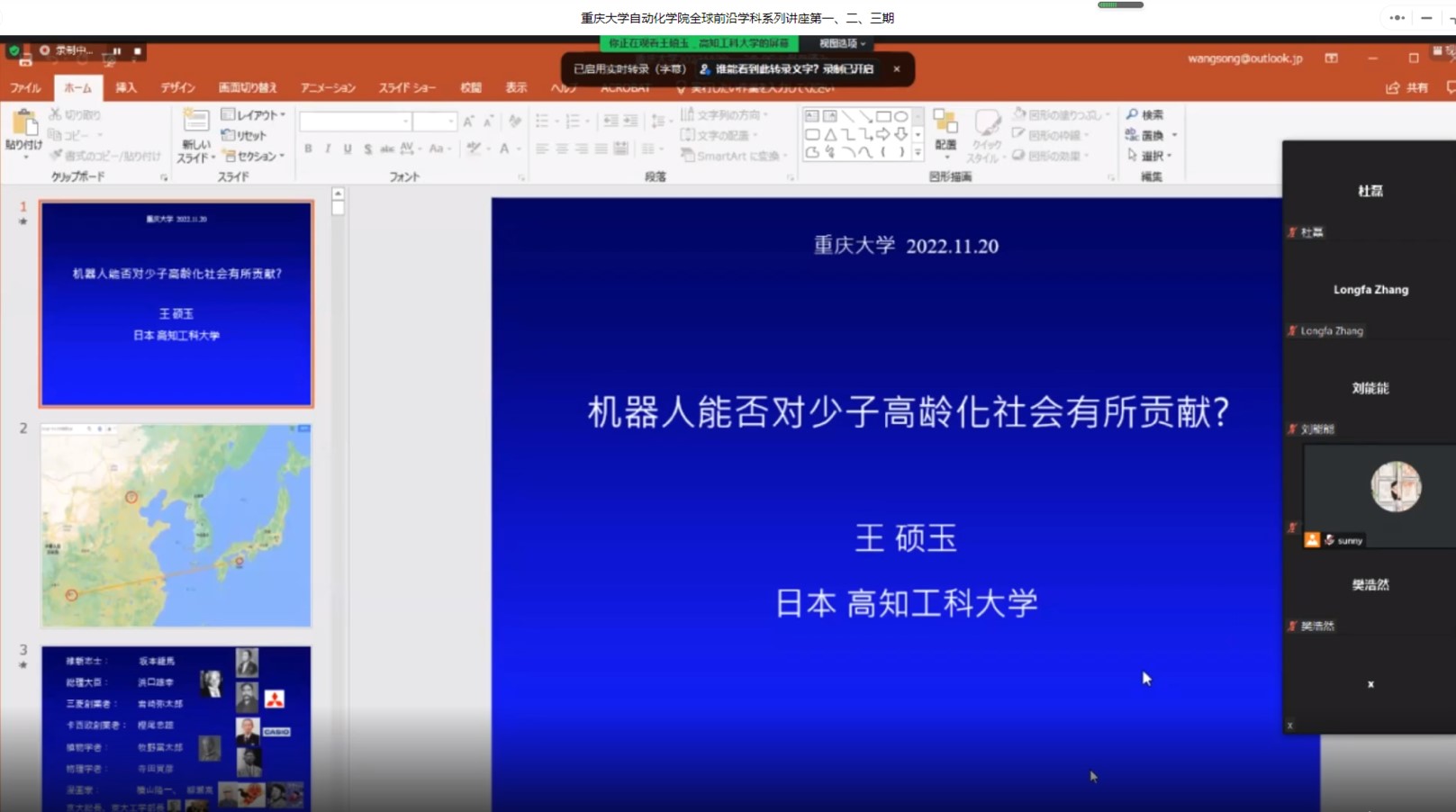Expand the 視图选项 (View Options) menu

tap(842, 43)
